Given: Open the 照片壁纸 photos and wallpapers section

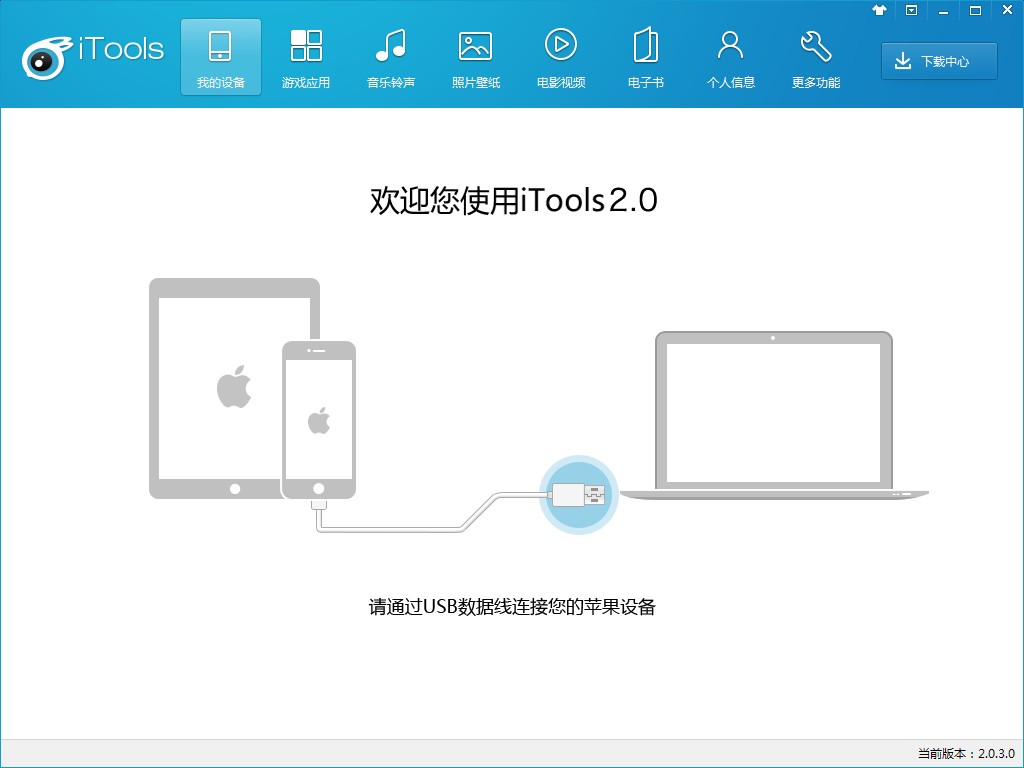Looking at the screenshot, I should [475, 57].
